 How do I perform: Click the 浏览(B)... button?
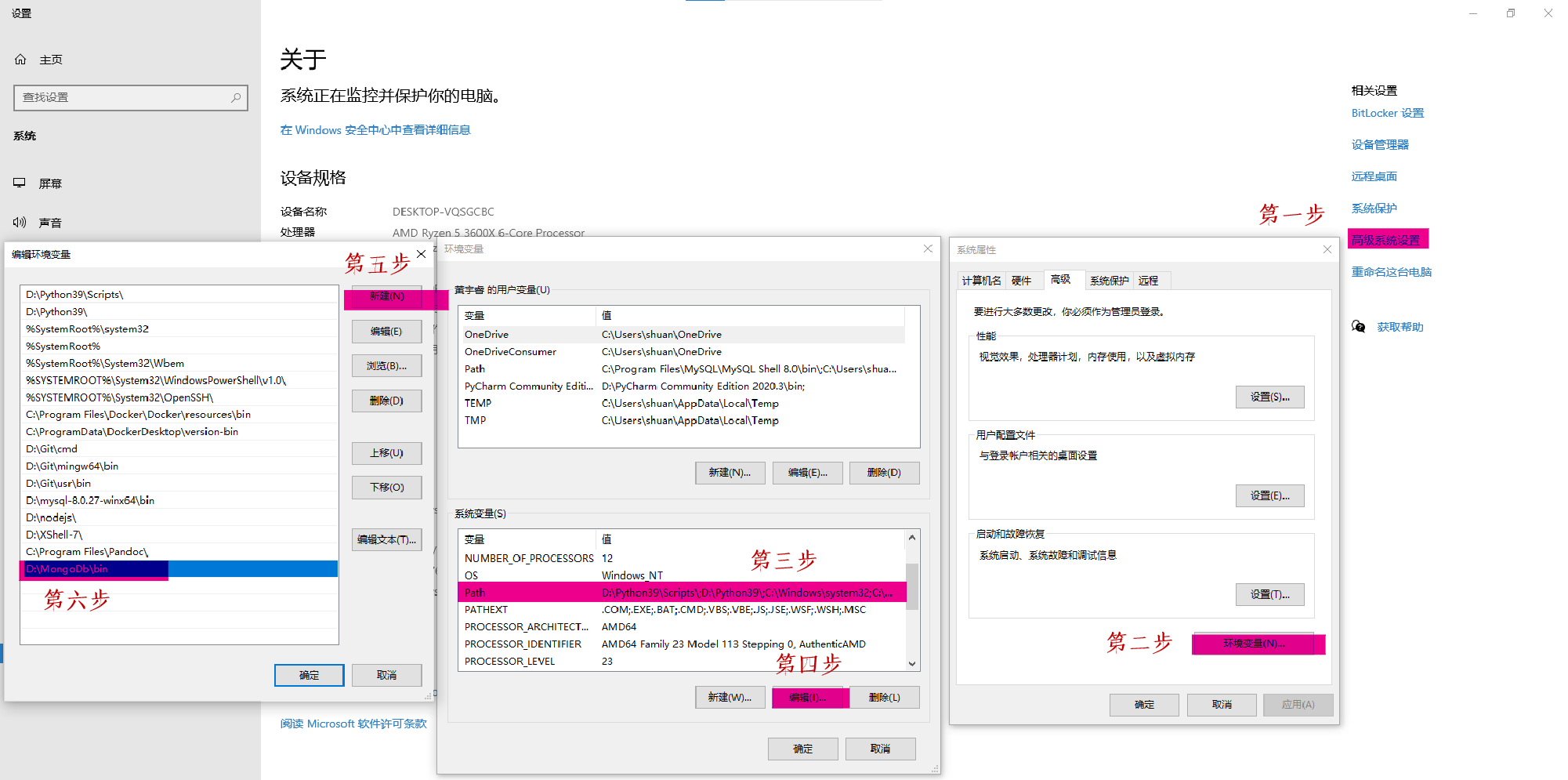click(387, 366)
